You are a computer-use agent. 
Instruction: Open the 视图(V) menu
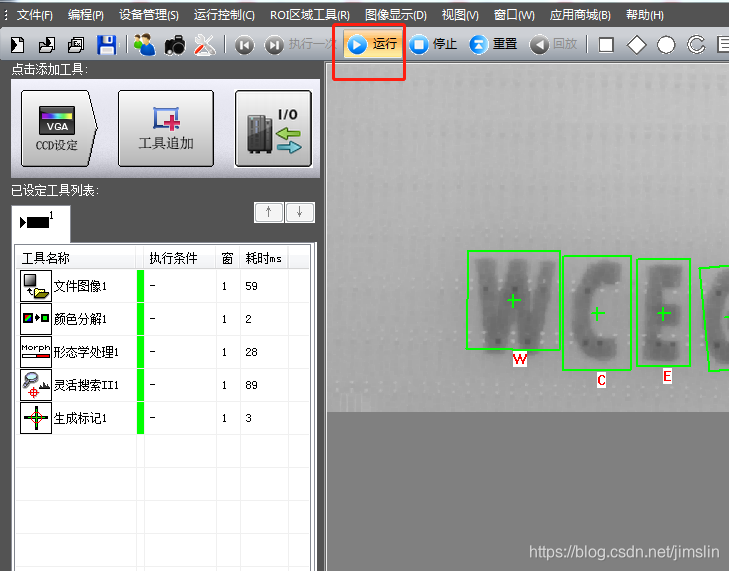pyautogui.click(x=460, y=15)
